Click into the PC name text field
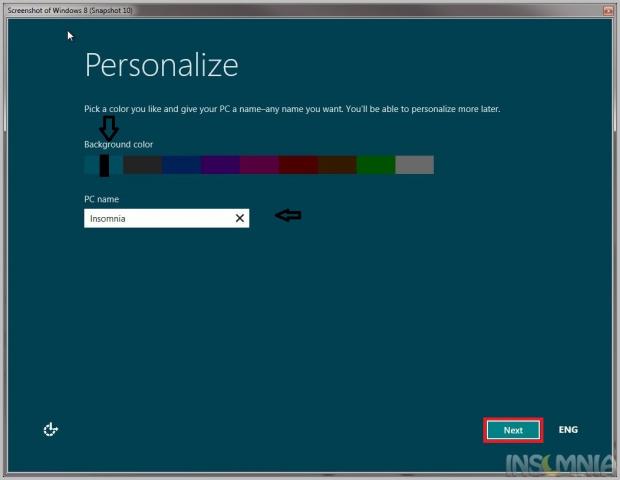 [166, 218]
